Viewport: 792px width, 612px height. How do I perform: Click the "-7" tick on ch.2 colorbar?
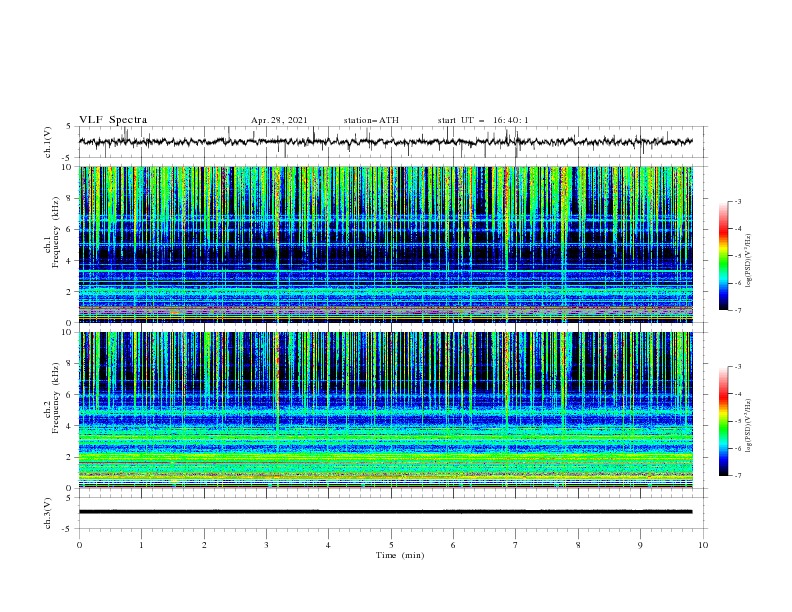737,476
